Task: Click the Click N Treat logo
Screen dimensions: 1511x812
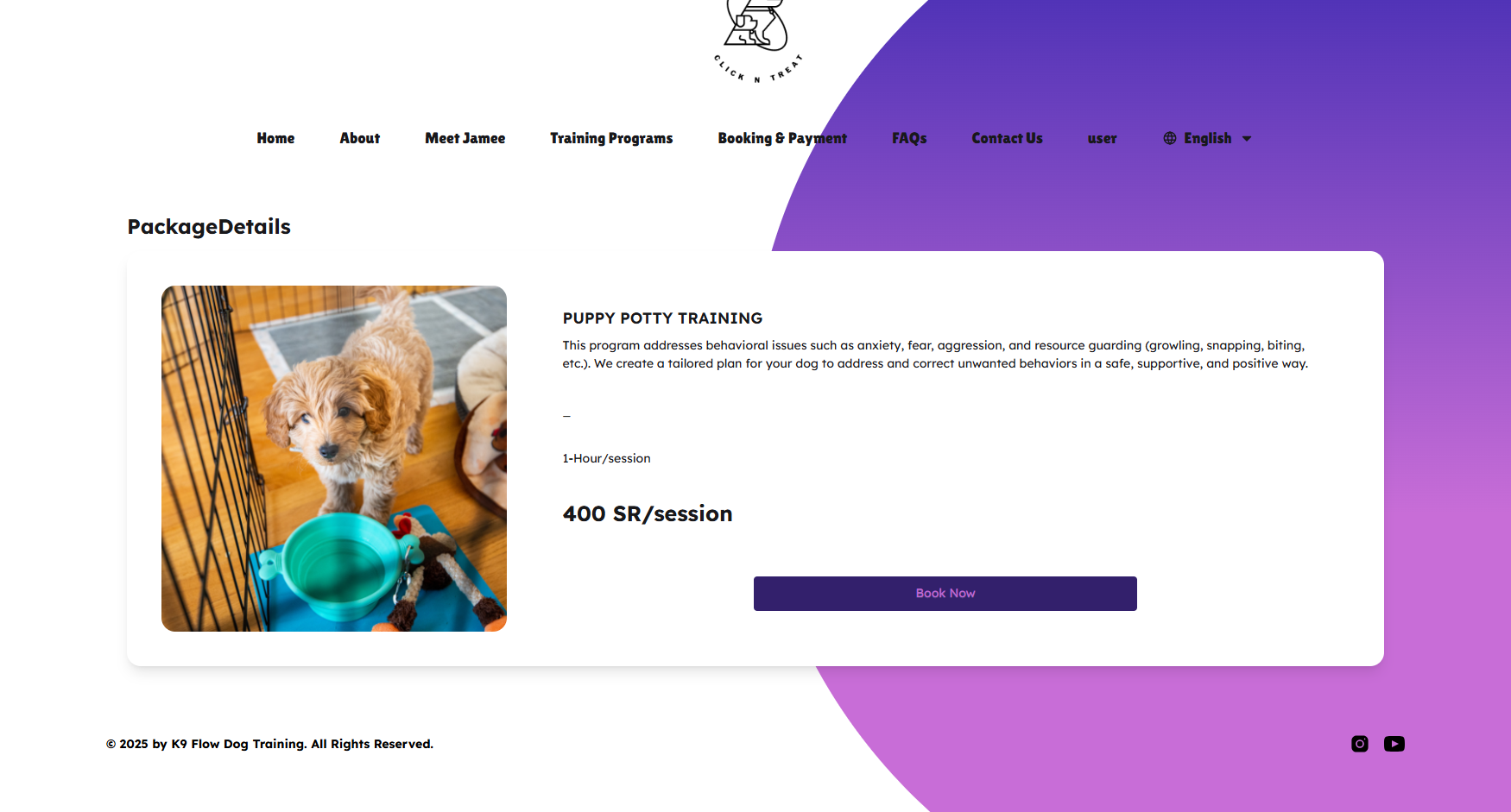Action: tap(757, 41)
